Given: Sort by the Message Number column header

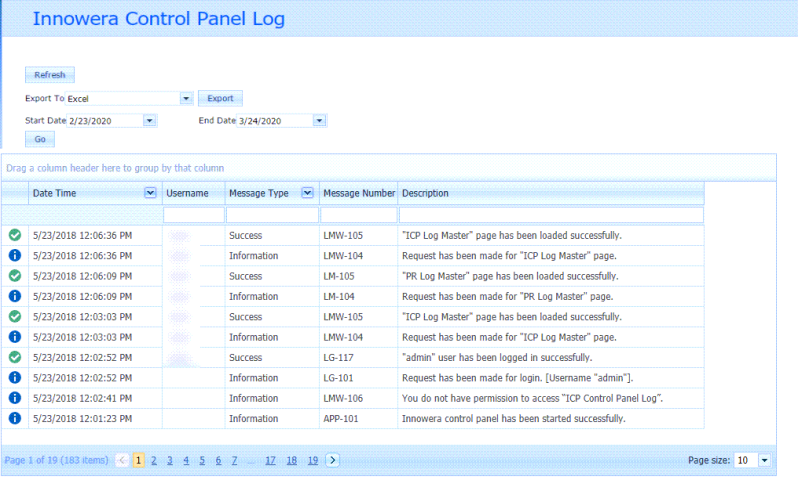Looking at the screenshot, I should click(359, 193).
